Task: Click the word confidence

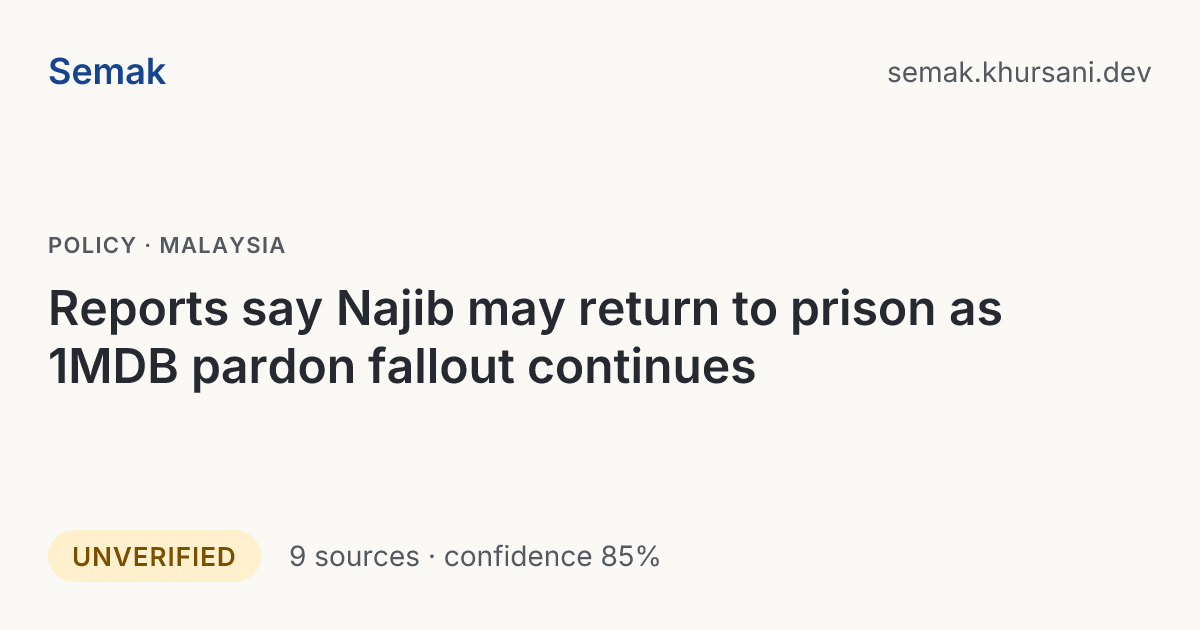Action: pyautogui.click(x=518, y=556)
